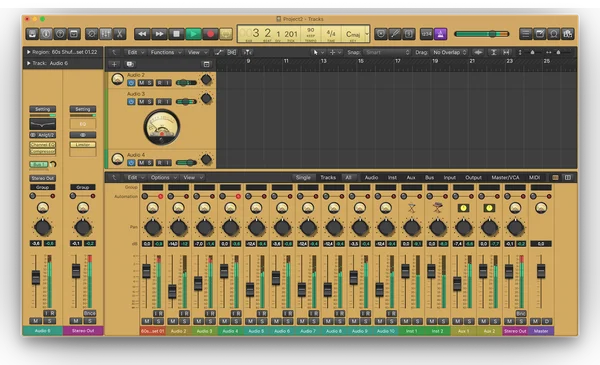600x365 pixels.
Task: Open the Library button in control bar
Action: point(32,34)
